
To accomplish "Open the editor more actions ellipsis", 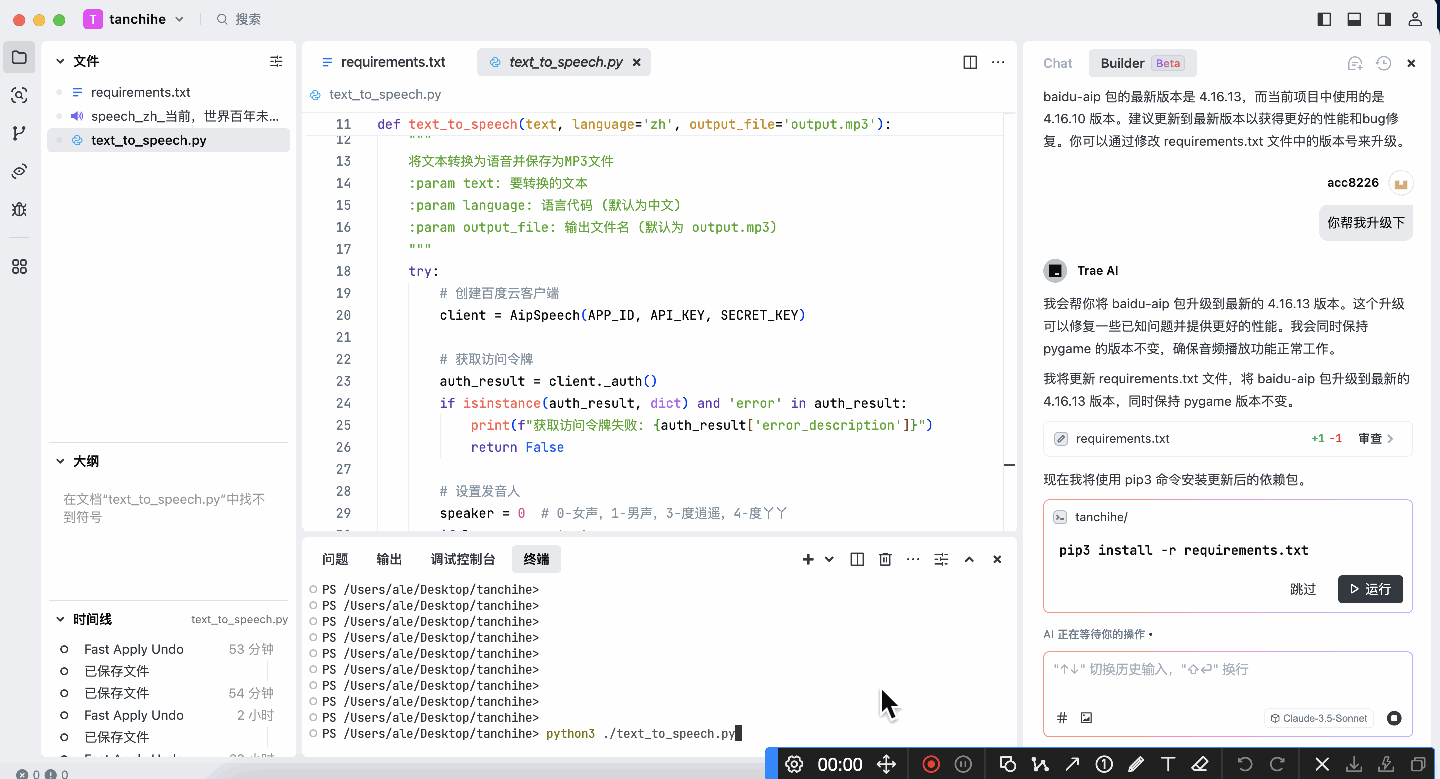I will 998,62.
